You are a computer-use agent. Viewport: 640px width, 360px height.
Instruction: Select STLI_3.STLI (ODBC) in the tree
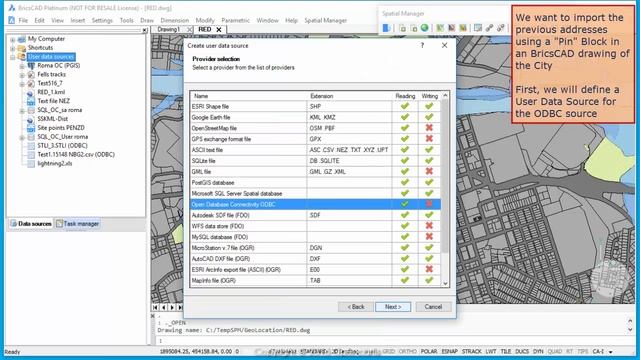(62, 145)
